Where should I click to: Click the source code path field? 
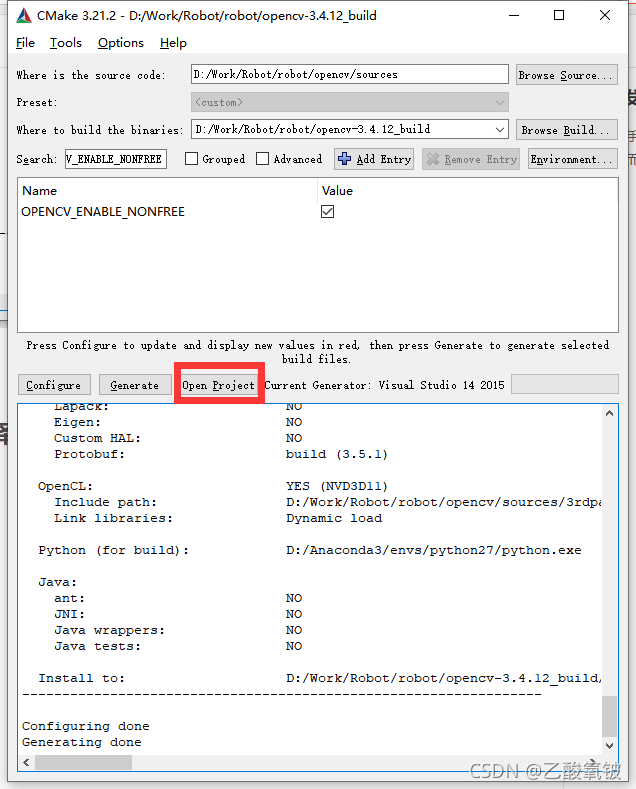click(350, 74)
